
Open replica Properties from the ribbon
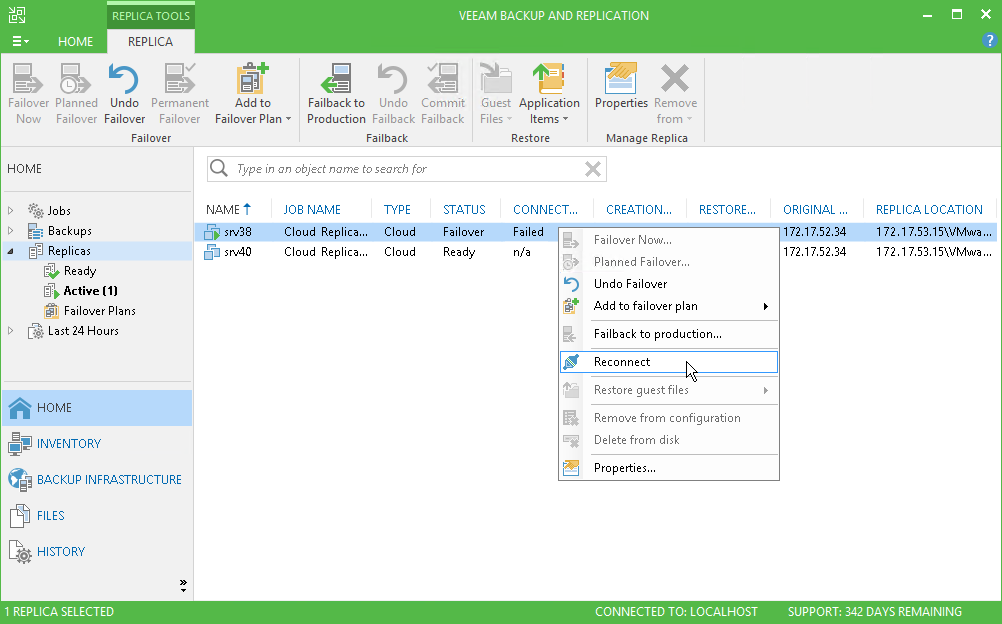click(621, 86)
